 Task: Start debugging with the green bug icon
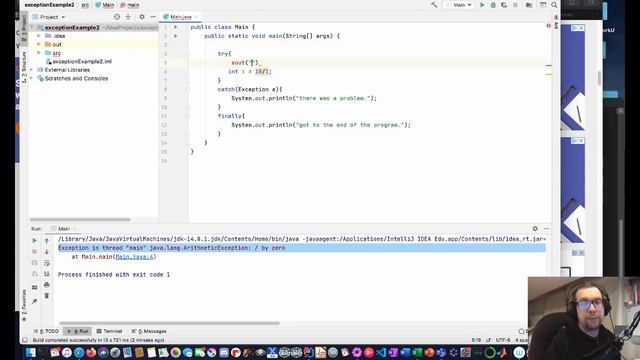click(x=493, y=5)
